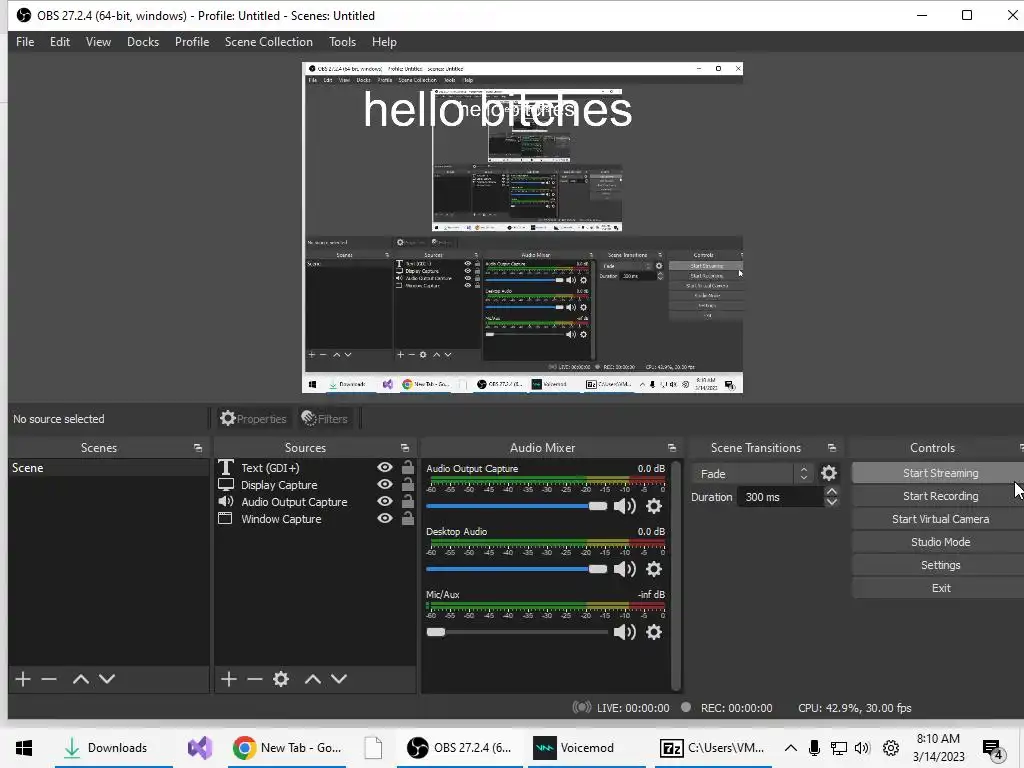Image resolution: width=1024 pixels, height=768 pixels.
Task: Enable Studio Mode
Action: click(939, 542)
